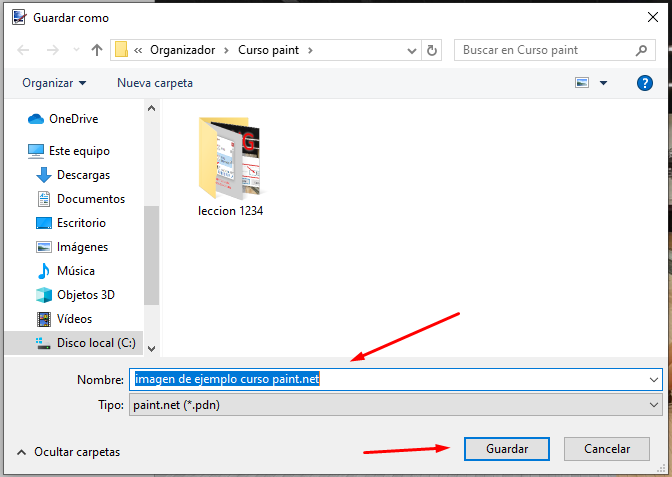
Task: Open the address bar previous locations dropdown
Action: pyautogui.click(x=411, y=50)
